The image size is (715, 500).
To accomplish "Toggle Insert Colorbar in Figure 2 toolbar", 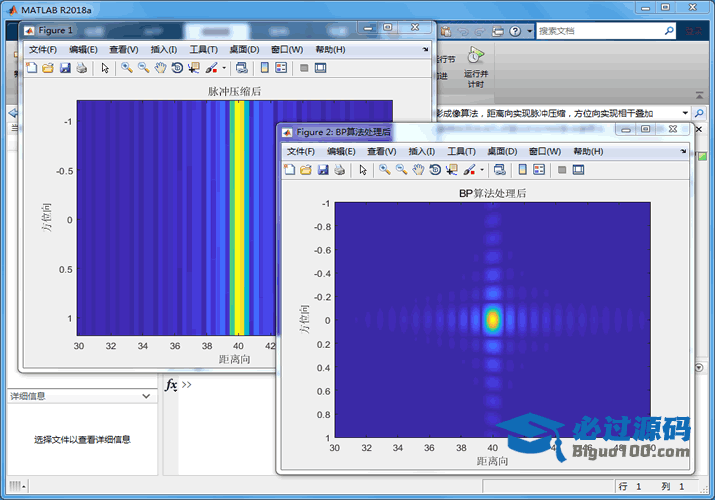I will pyautogui.click(x=522, y=170).
